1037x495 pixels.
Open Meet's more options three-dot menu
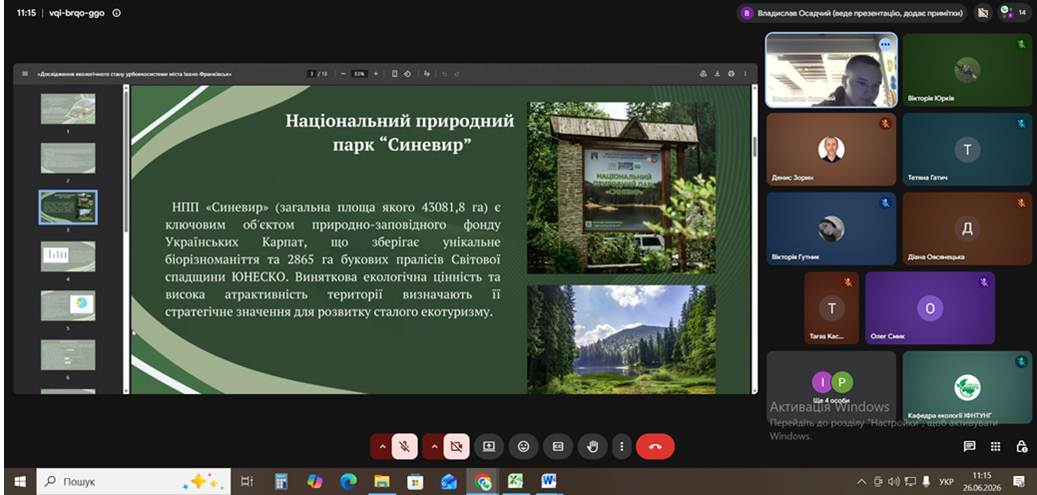click(x=622, y=447)
